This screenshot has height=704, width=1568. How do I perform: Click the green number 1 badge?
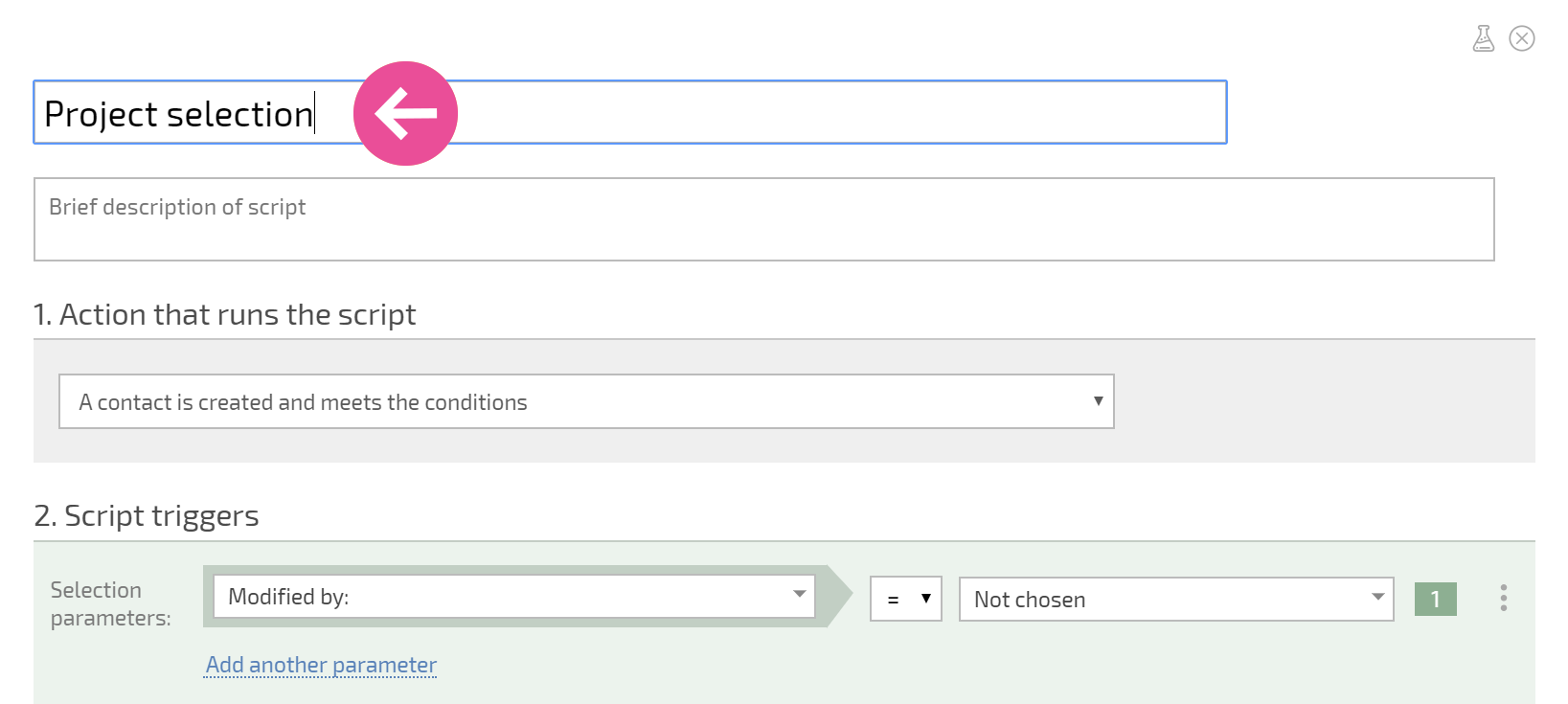click(x=1435, y=599)
